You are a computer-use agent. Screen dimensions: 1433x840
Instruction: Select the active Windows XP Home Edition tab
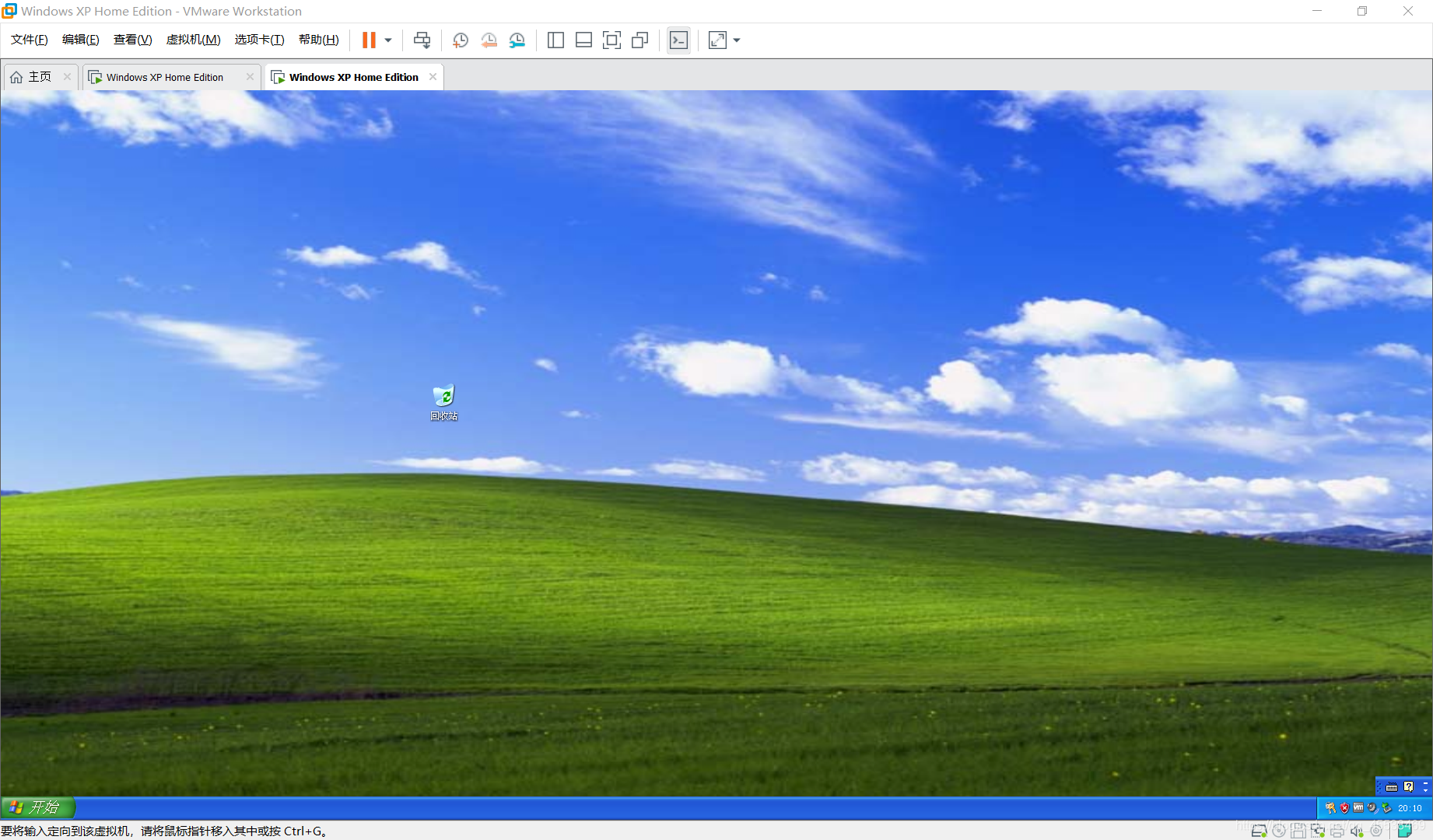[x=354, y=77]
